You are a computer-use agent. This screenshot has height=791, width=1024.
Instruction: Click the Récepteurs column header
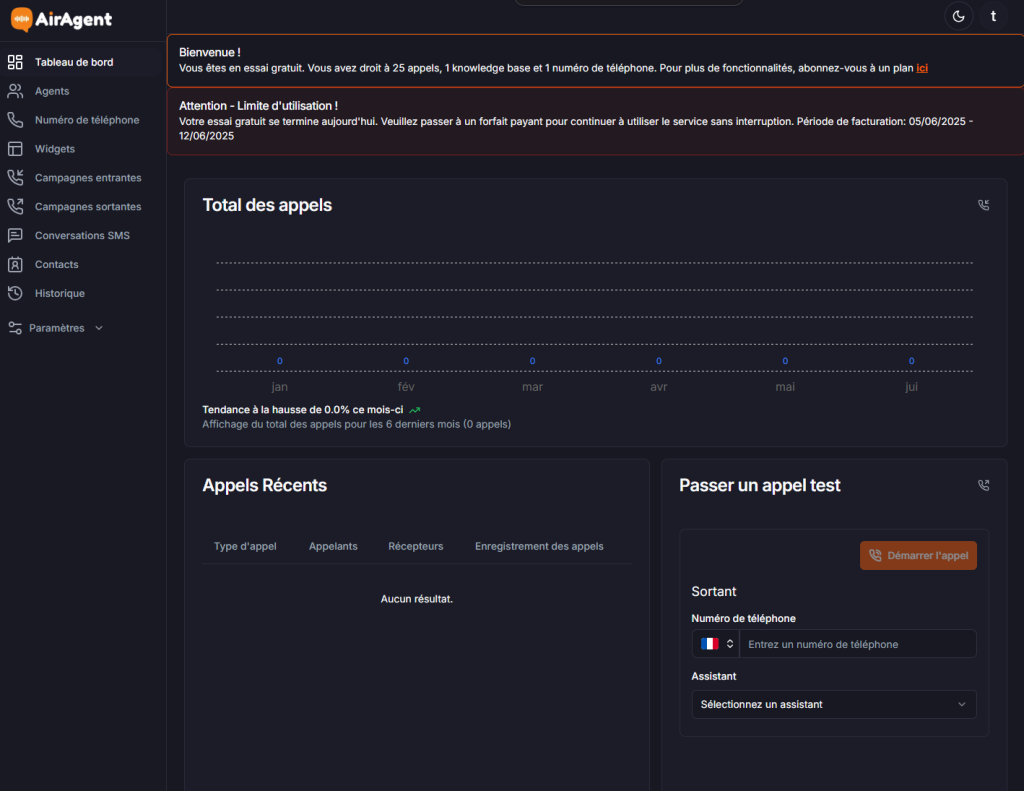tap(416, 546)
